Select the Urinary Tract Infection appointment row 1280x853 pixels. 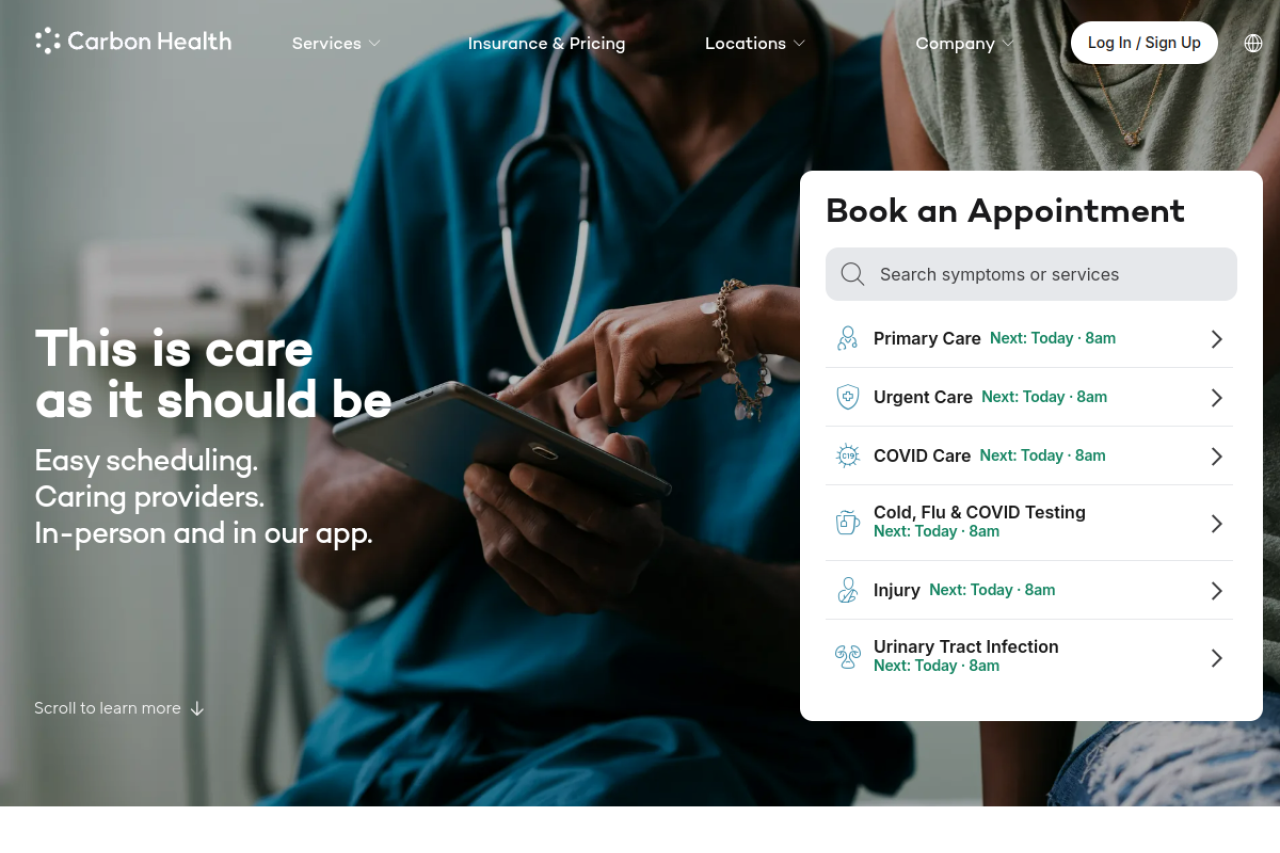pyautogui.click(x=1030, y=657)
